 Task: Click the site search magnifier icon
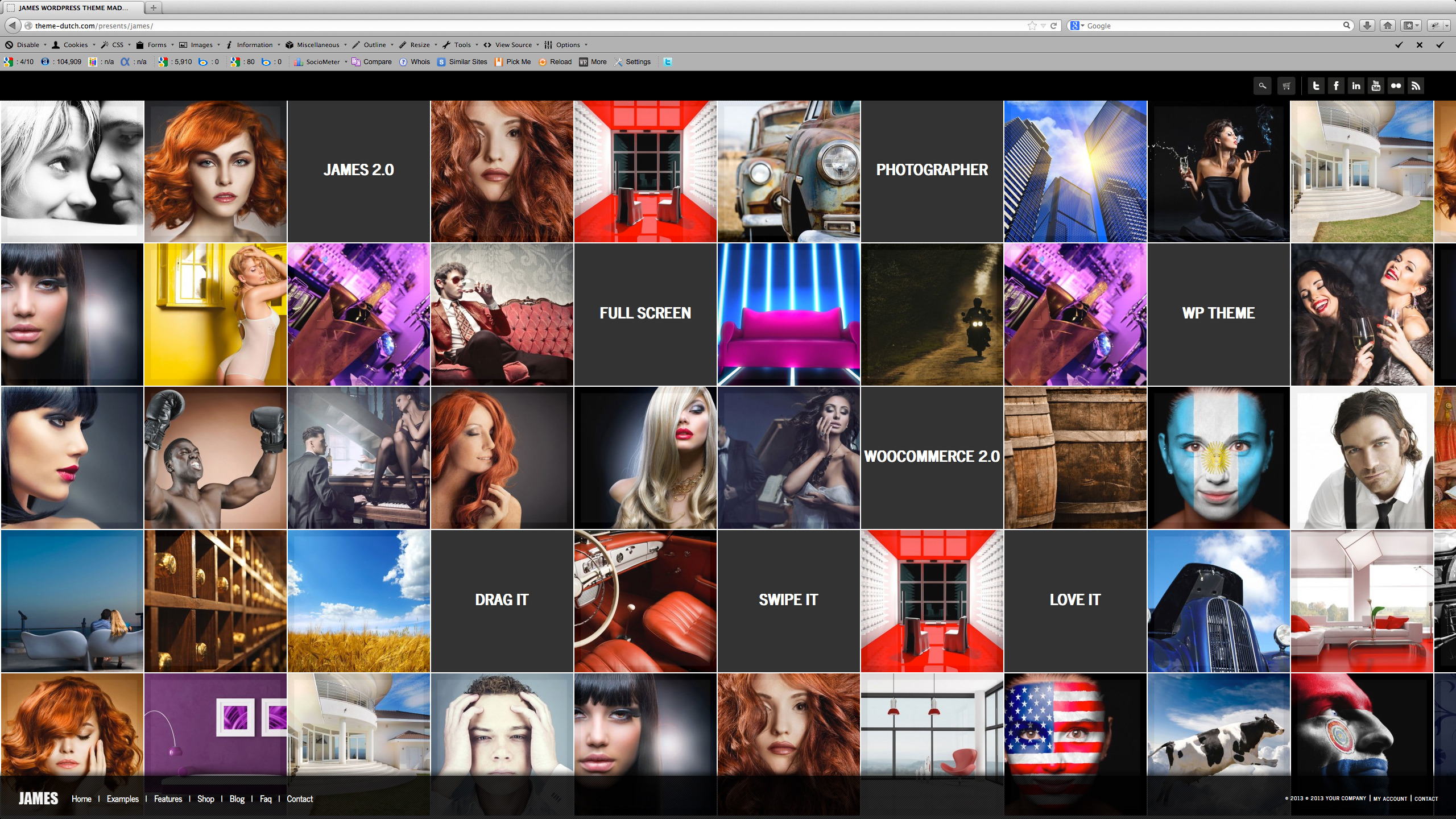tap(1262, 86)
